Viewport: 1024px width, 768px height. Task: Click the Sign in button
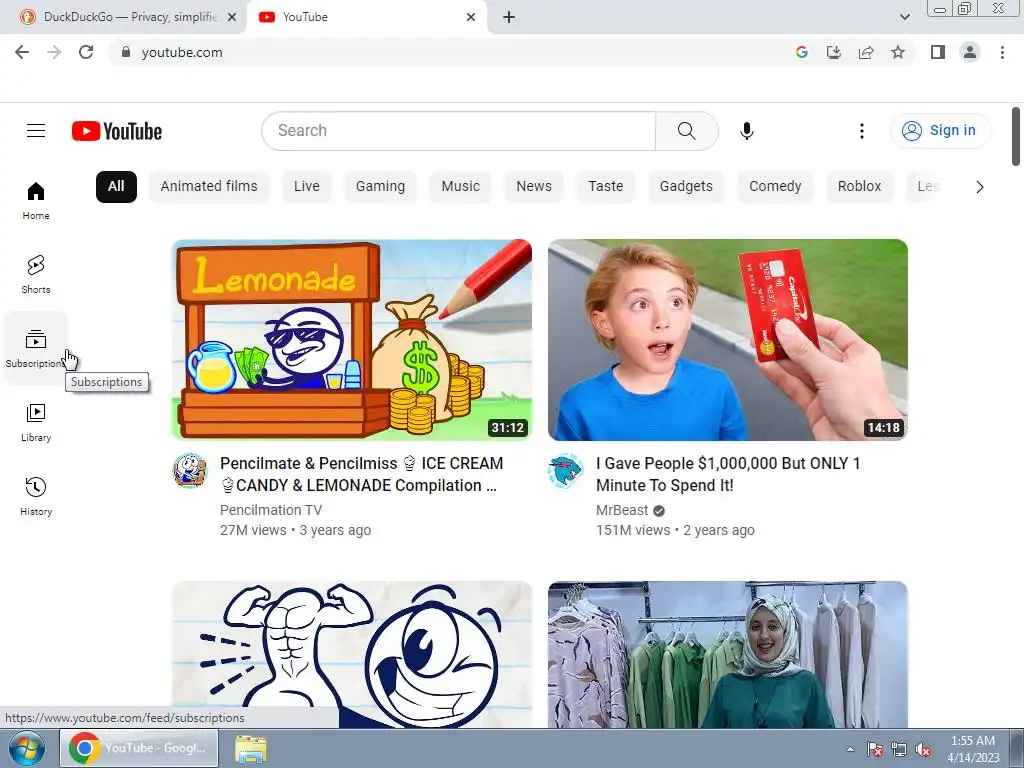tap(940, 131)
